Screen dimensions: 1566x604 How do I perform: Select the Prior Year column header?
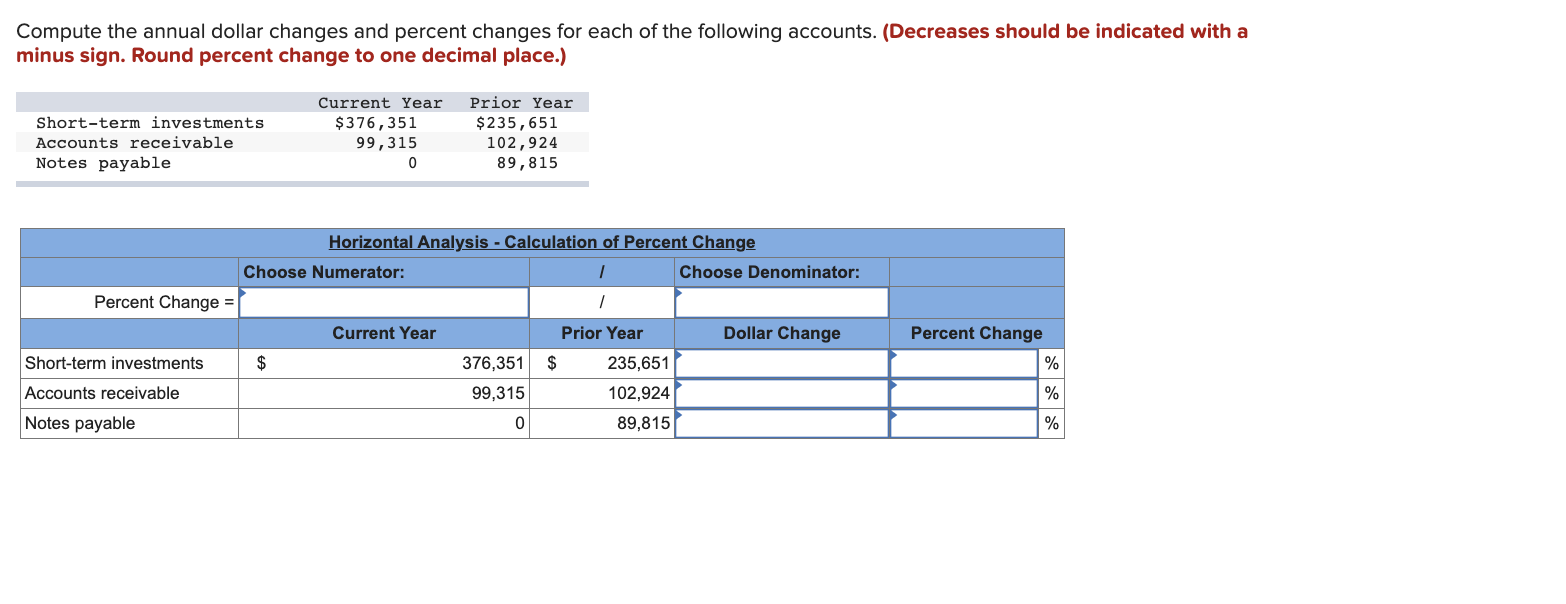[601, 332]
